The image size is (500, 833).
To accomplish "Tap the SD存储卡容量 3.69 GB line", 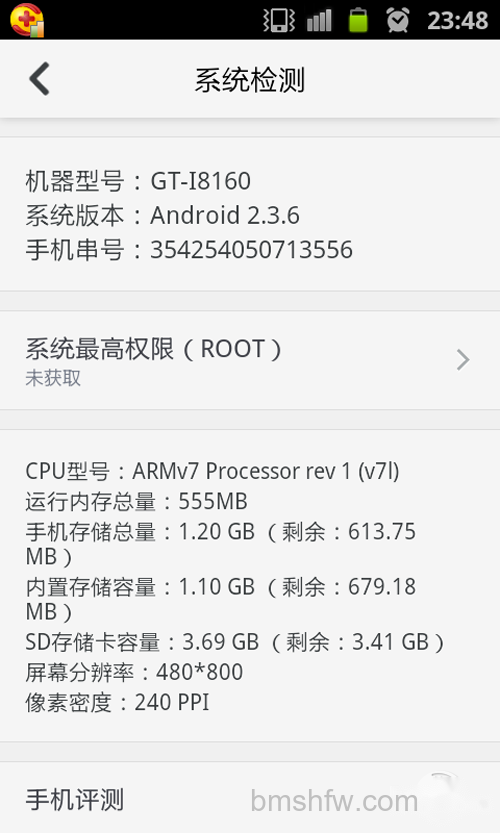I will click(x=235, y=642).
